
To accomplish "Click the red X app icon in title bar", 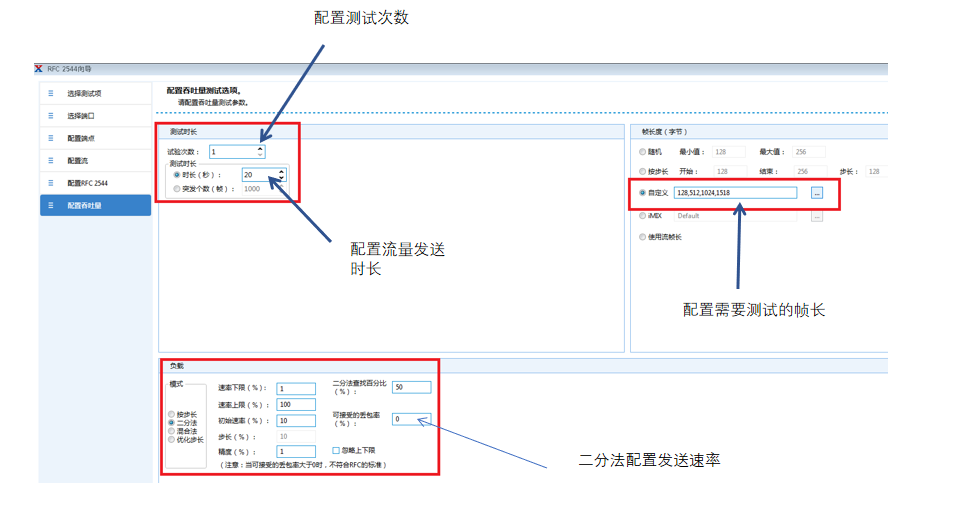I will tap(39, 69).
